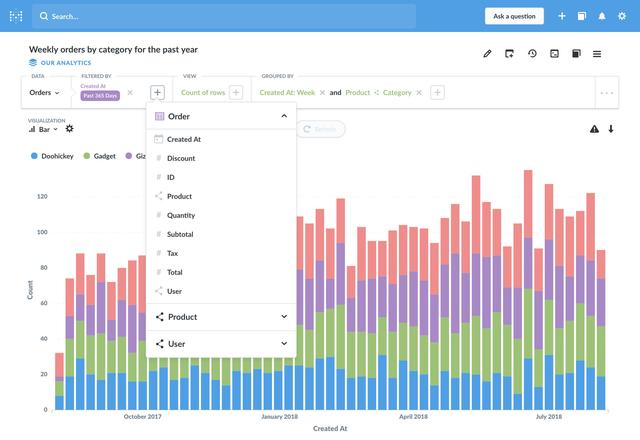Download results arrow icon
Image resolution: width=640 pixels, height=440 pixels.
click(611, 129)
